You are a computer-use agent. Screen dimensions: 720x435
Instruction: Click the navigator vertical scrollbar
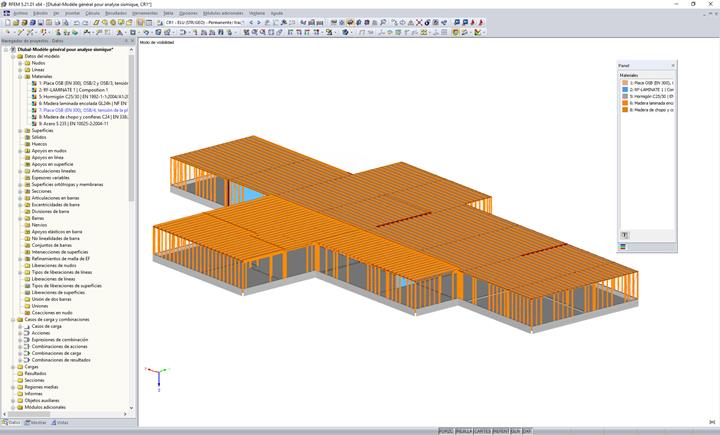[132, 129]
